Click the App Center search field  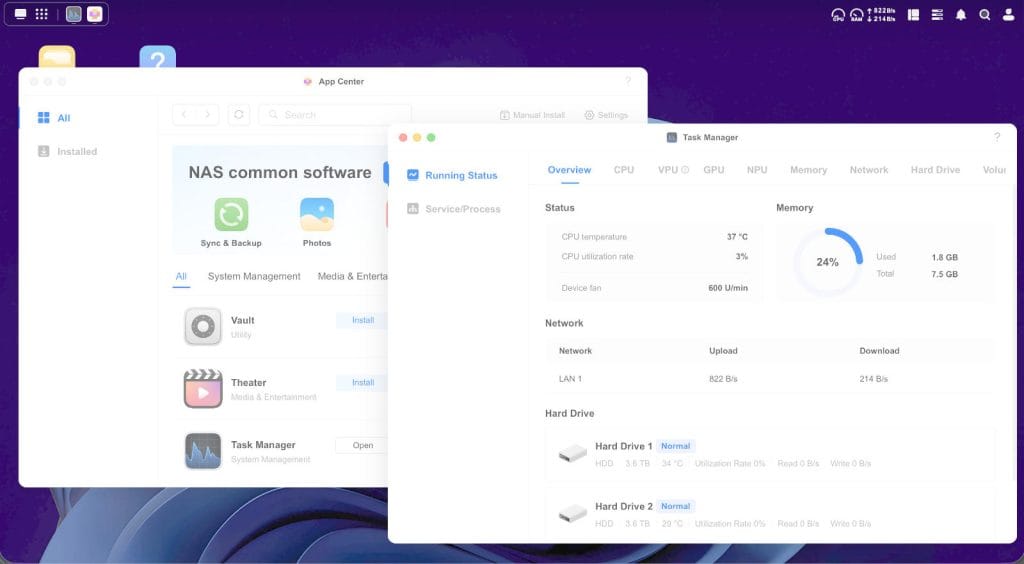(335, 115)
